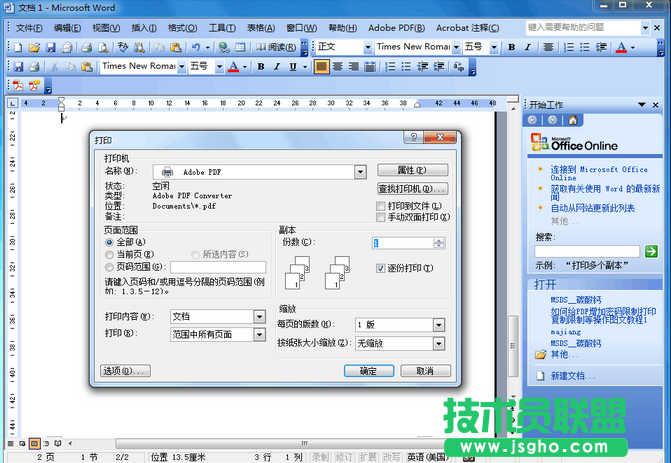Select the 页码范围 radio button
The width and height of the screenshot is (671, 463).
109,267
